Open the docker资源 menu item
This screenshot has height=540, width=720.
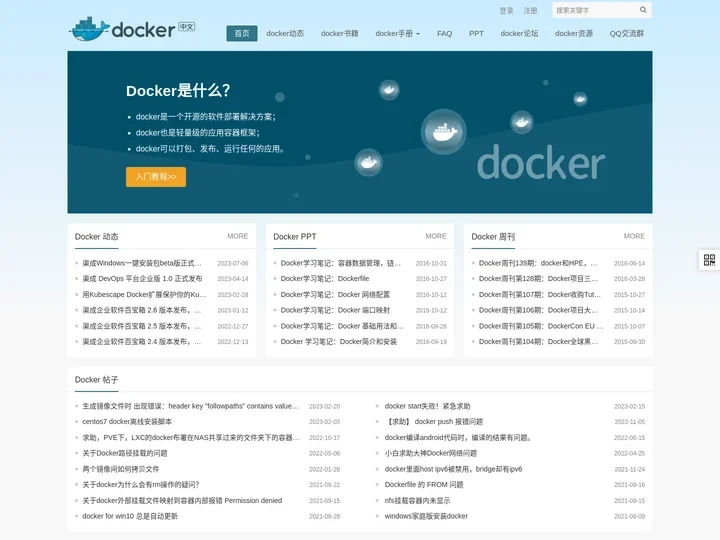coord(574,34)
